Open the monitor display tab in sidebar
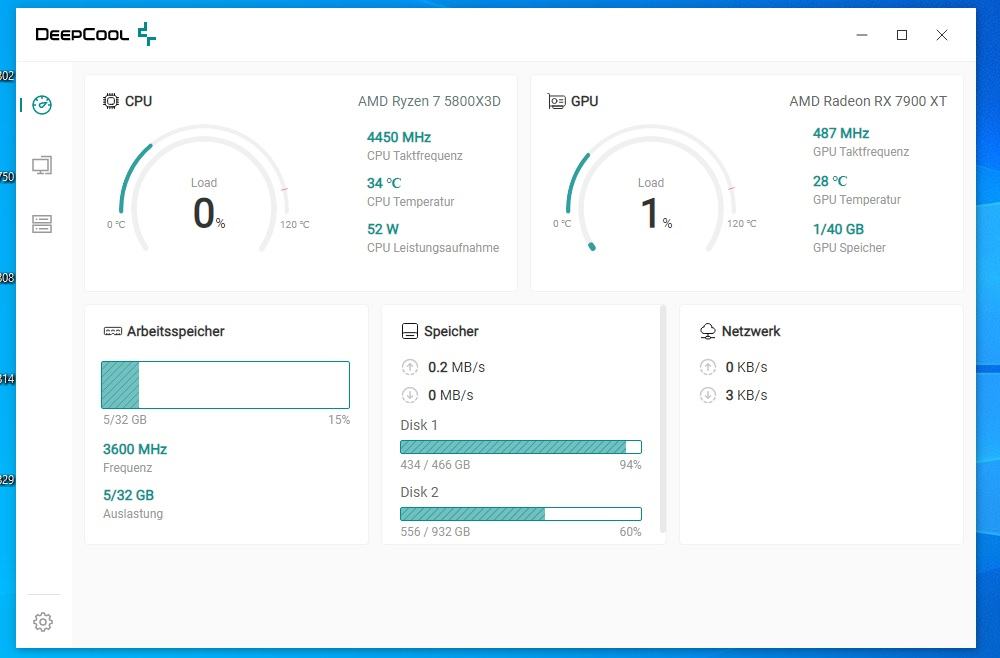The width and height of the screenshot is (1000, 658). pos(42,166)
